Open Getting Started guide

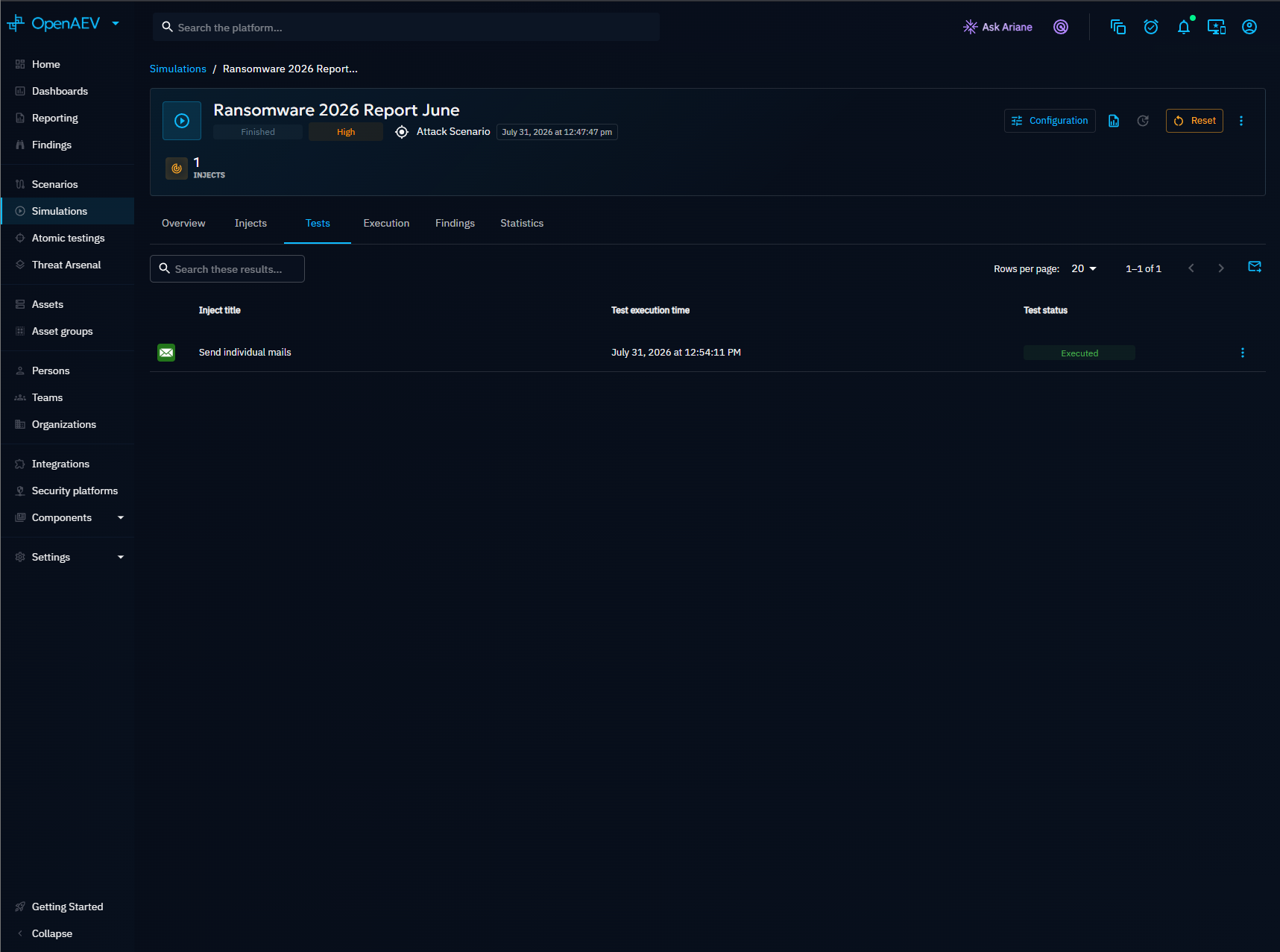coord(68,907)
